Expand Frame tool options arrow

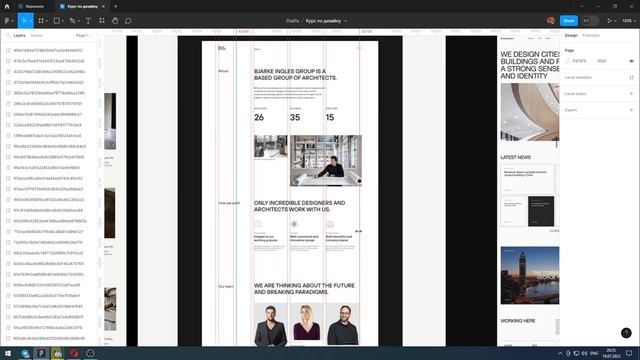47,21
